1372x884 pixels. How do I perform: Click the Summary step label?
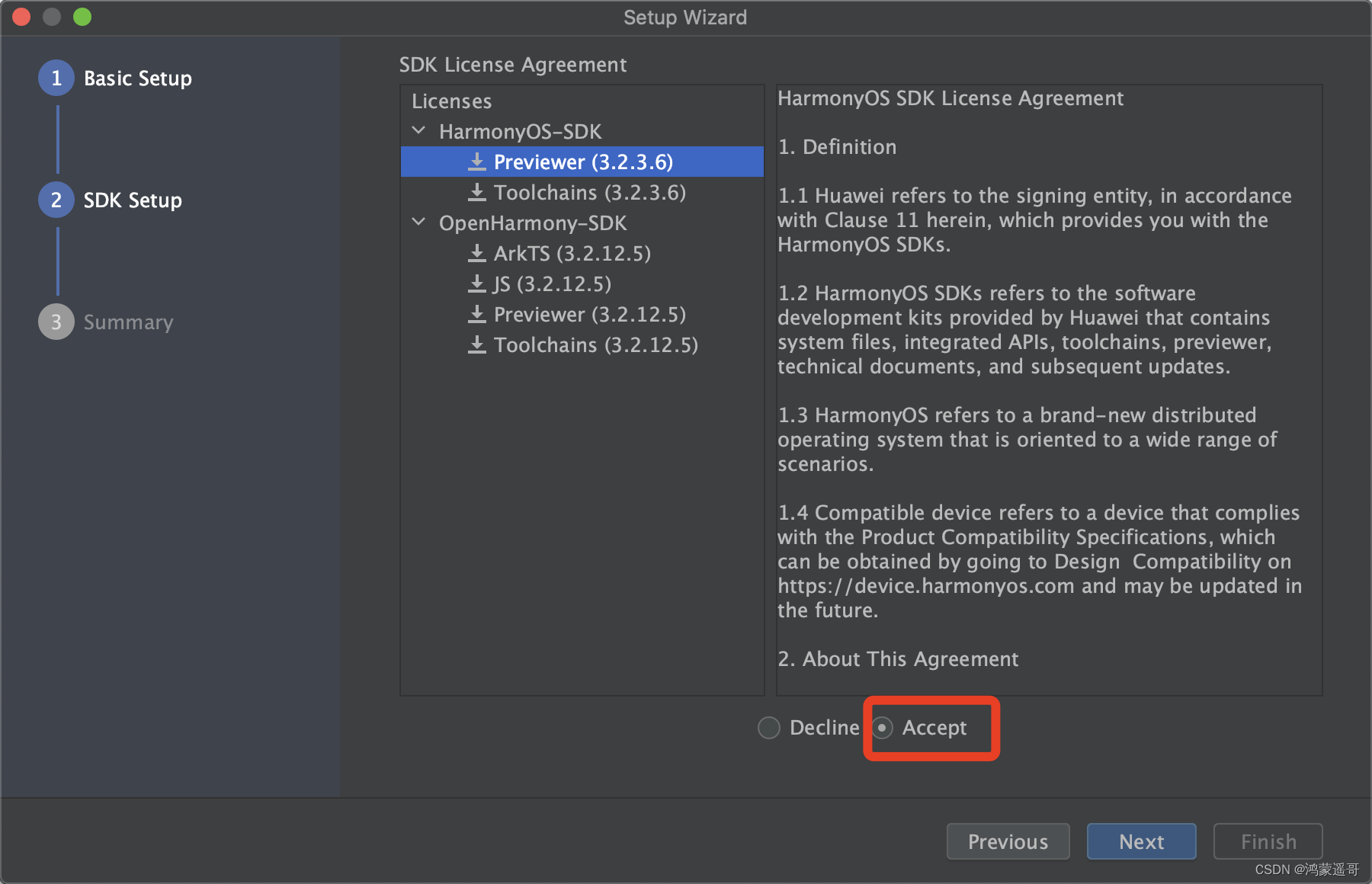pos(128,322)
